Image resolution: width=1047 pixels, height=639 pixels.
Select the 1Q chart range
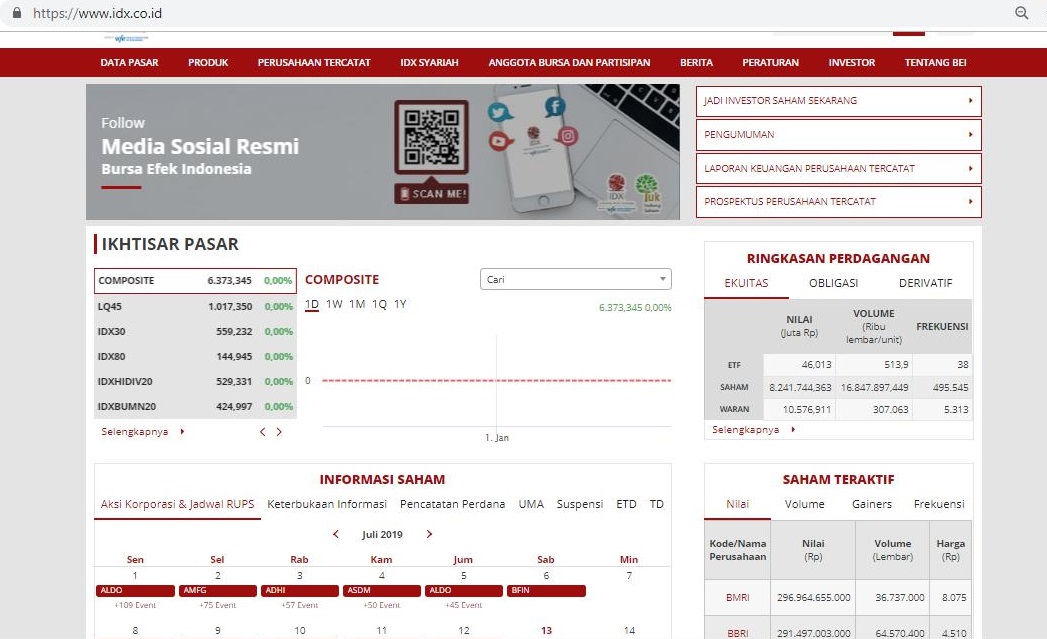pyautogui.click(x=379, y=304)
